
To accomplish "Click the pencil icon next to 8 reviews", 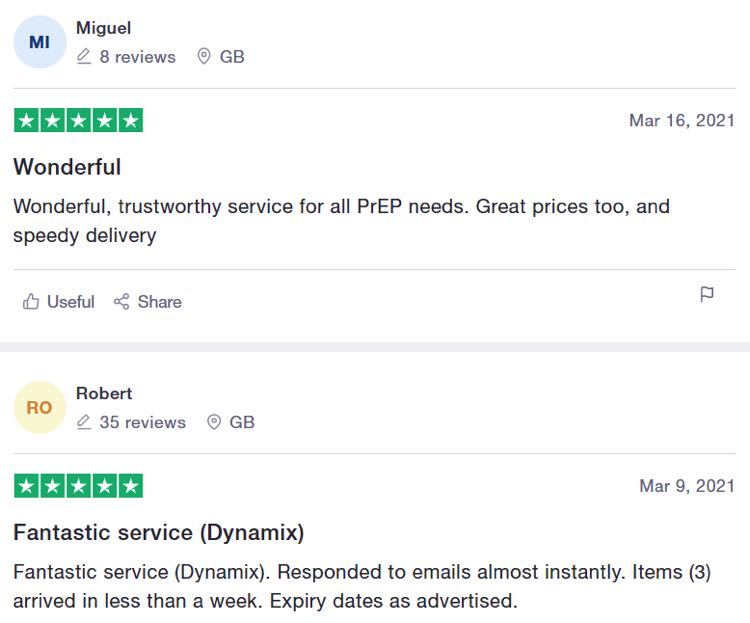I will click(84, 56).
